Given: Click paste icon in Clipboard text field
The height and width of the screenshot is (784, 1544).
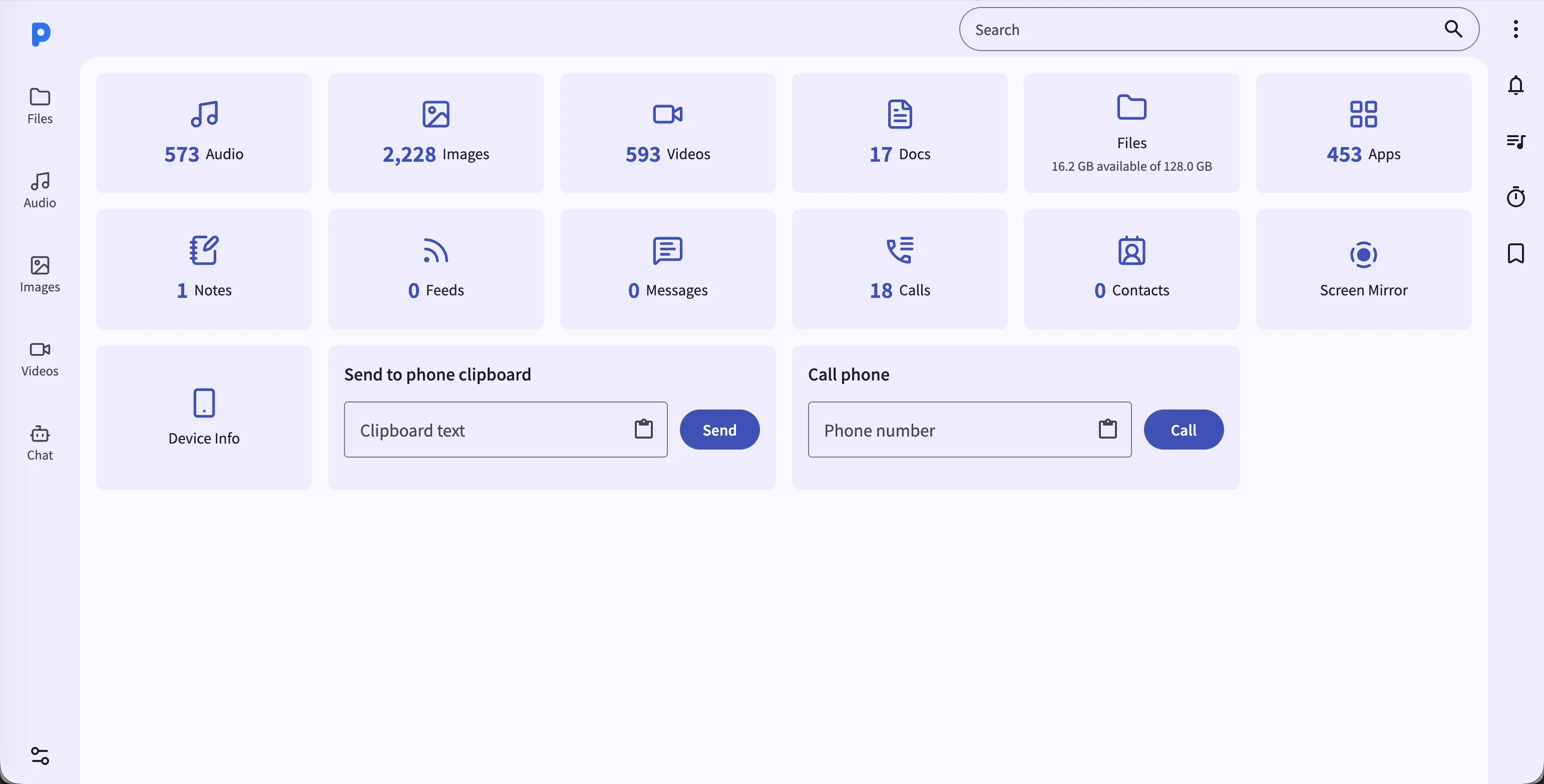Looking at the screenshot, I should point(644,429).
